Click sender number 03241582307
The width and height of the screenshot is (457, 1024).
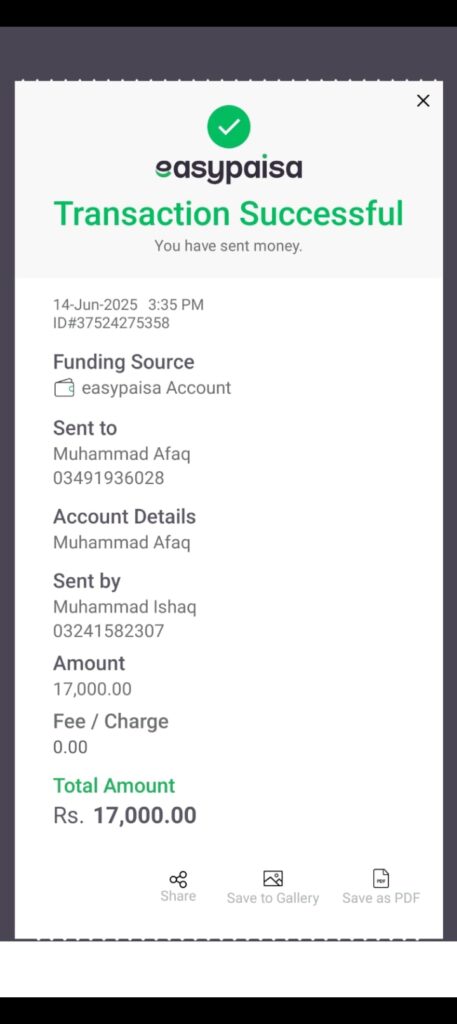click(108, 631)
